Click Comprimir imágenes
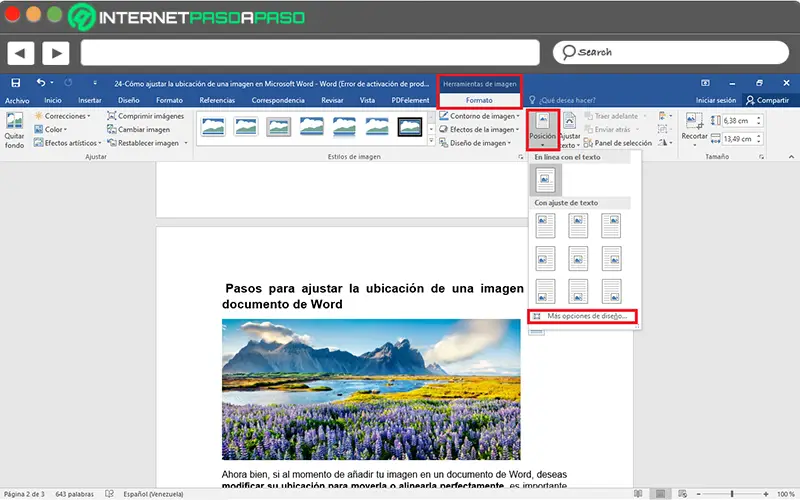The image size is (800, 500). click(x=145, y=116)
